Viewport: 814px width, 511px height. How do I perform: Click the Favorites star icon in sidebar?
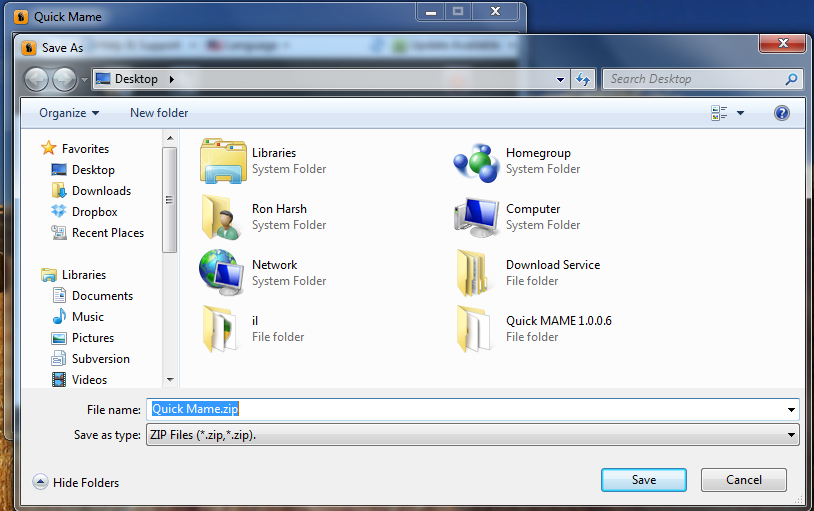pyautogui.click(x=48, y=148)
